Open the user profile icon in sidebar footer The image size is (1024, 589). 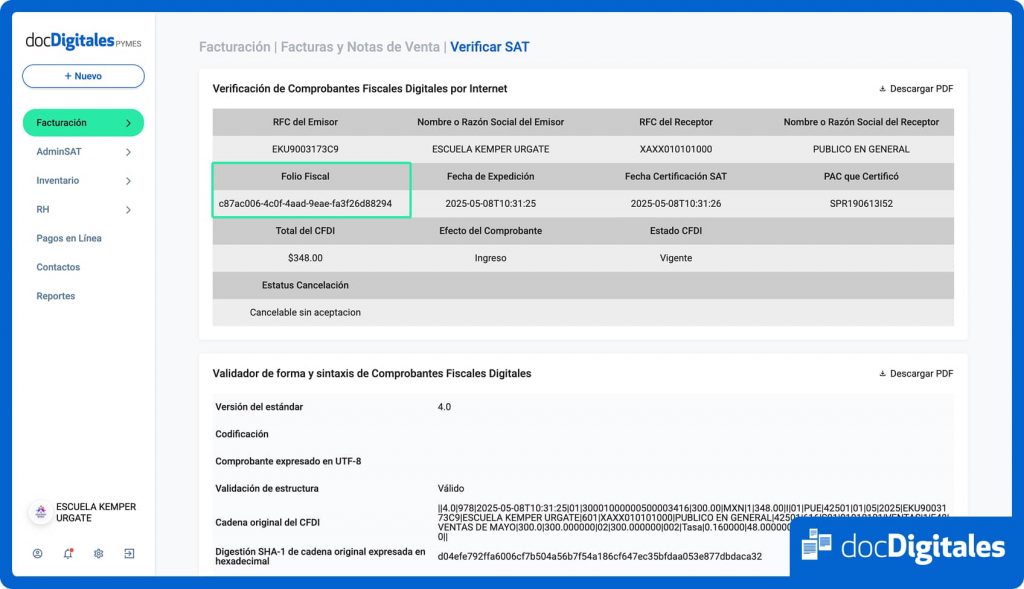click(38, 554)
